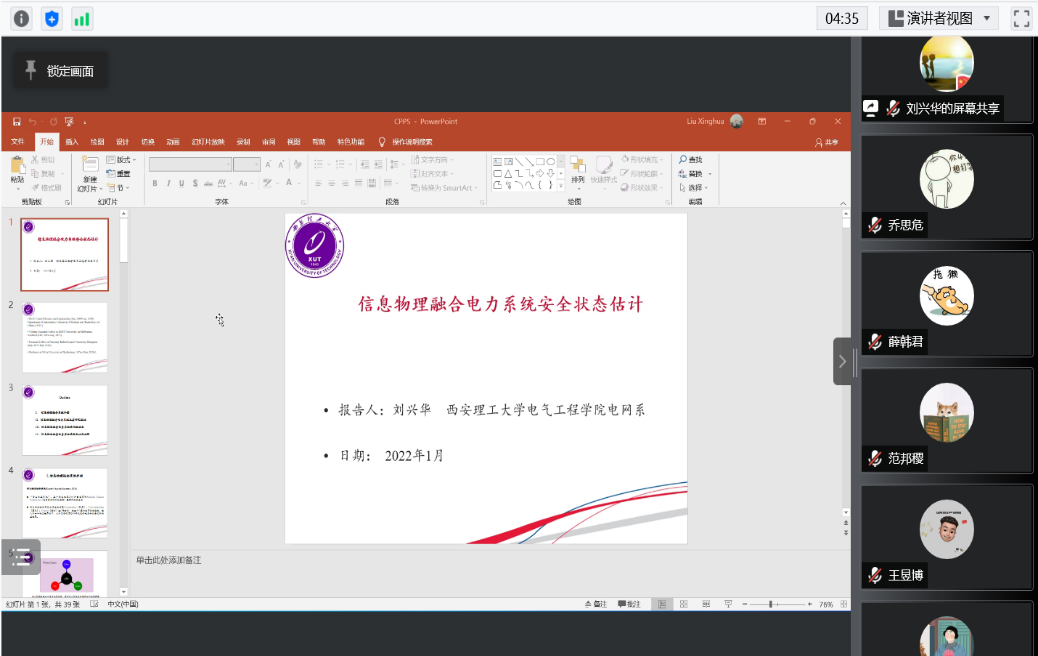Open the meeting info icon
Image resolution: width=1038 pixels, height=656 pixels.
pos(21,18)
